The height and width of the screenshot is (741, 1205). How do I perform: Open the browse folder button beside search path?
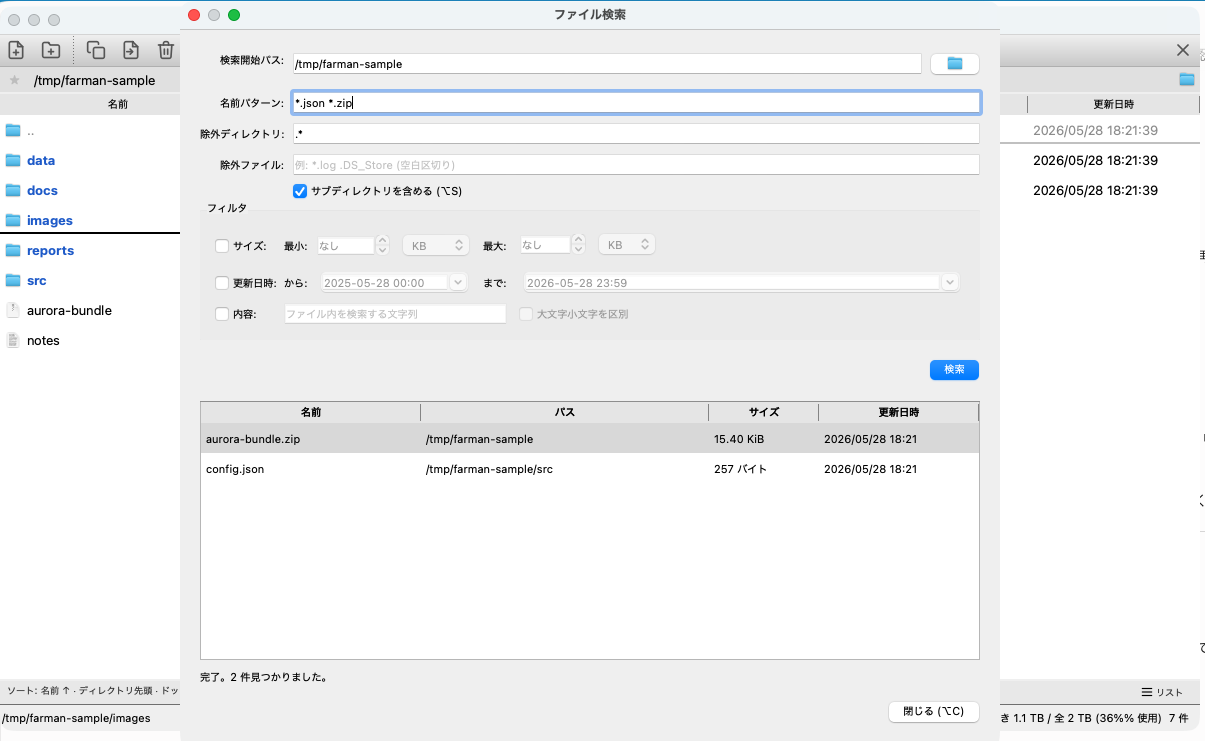coord(955,63)
